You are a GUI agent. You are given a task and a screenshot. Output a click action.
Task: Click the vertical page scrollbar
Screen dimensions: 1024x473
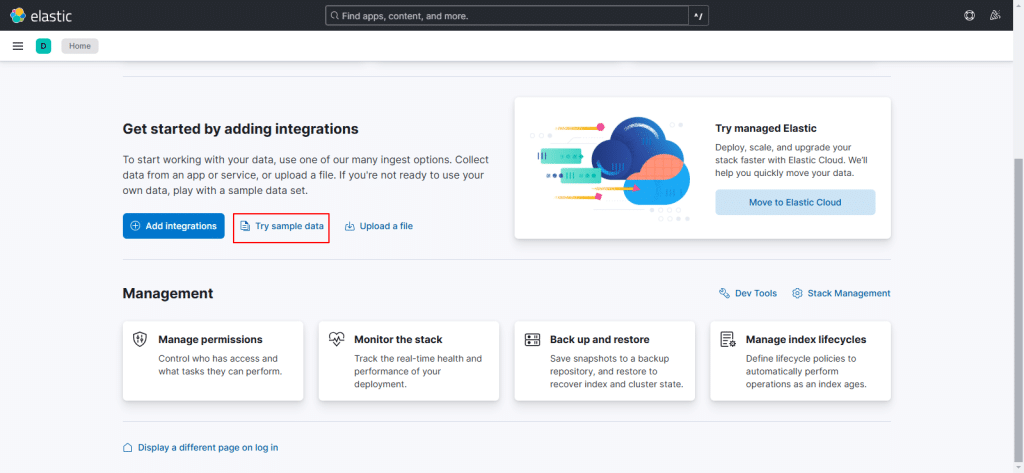pos(1018,300)
